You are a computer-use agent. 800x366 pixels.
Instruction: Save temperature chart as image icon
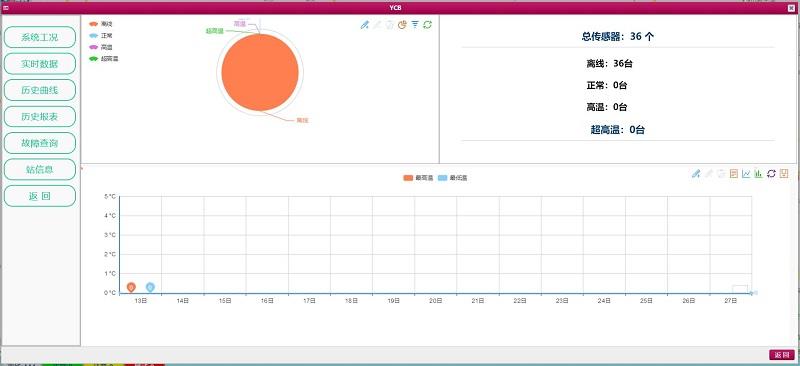coord(784,174)
